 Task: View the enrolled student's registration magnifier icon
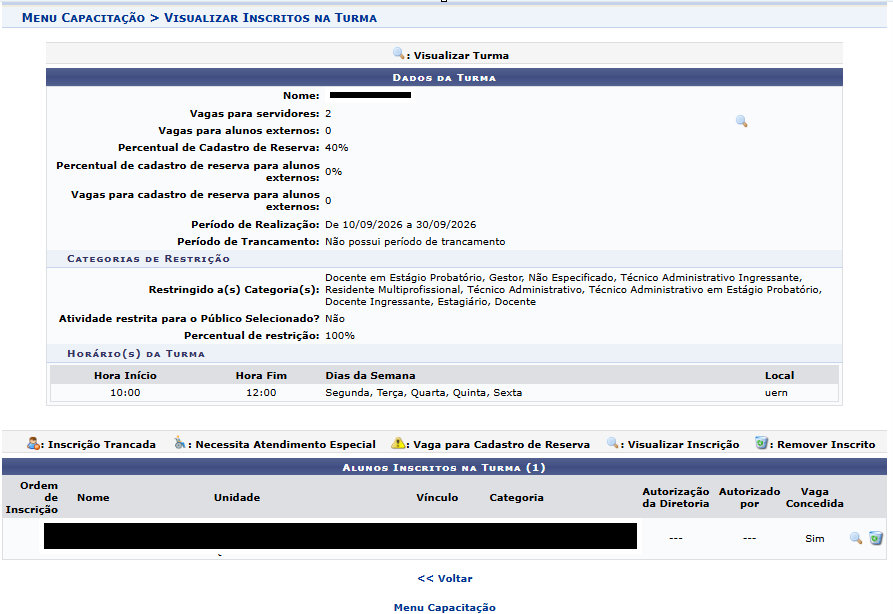(855, 538)
